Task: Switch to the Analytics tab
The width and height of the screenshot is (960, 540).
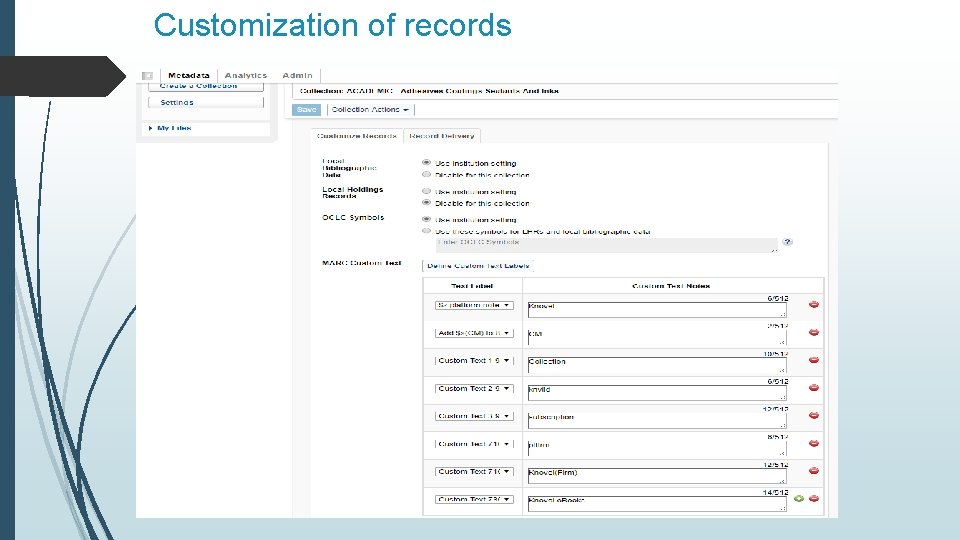Action: coord(246,75)
